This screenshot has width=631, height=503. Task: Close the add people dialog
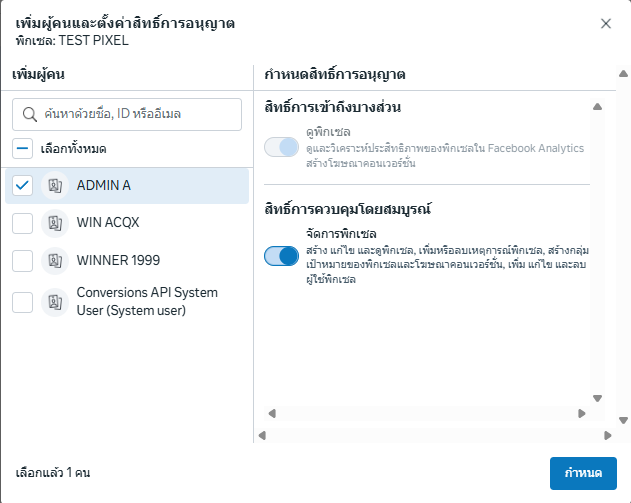click(x=605, y=23)
